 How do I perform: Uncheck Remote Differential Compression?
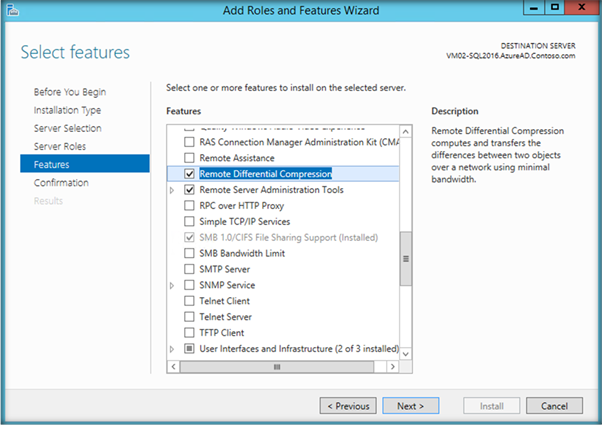pos(190,173)
